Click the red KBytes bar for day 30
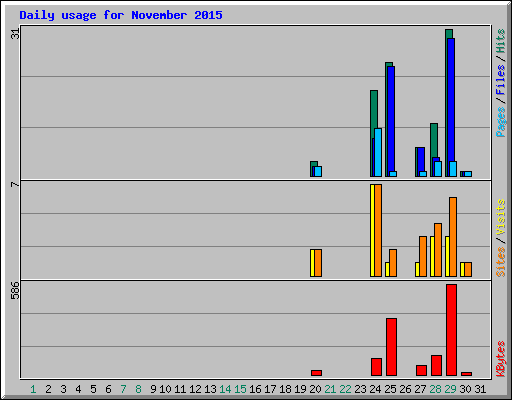Screen dimensions: 512x400 pyautogui.click(x=466, y=374)
